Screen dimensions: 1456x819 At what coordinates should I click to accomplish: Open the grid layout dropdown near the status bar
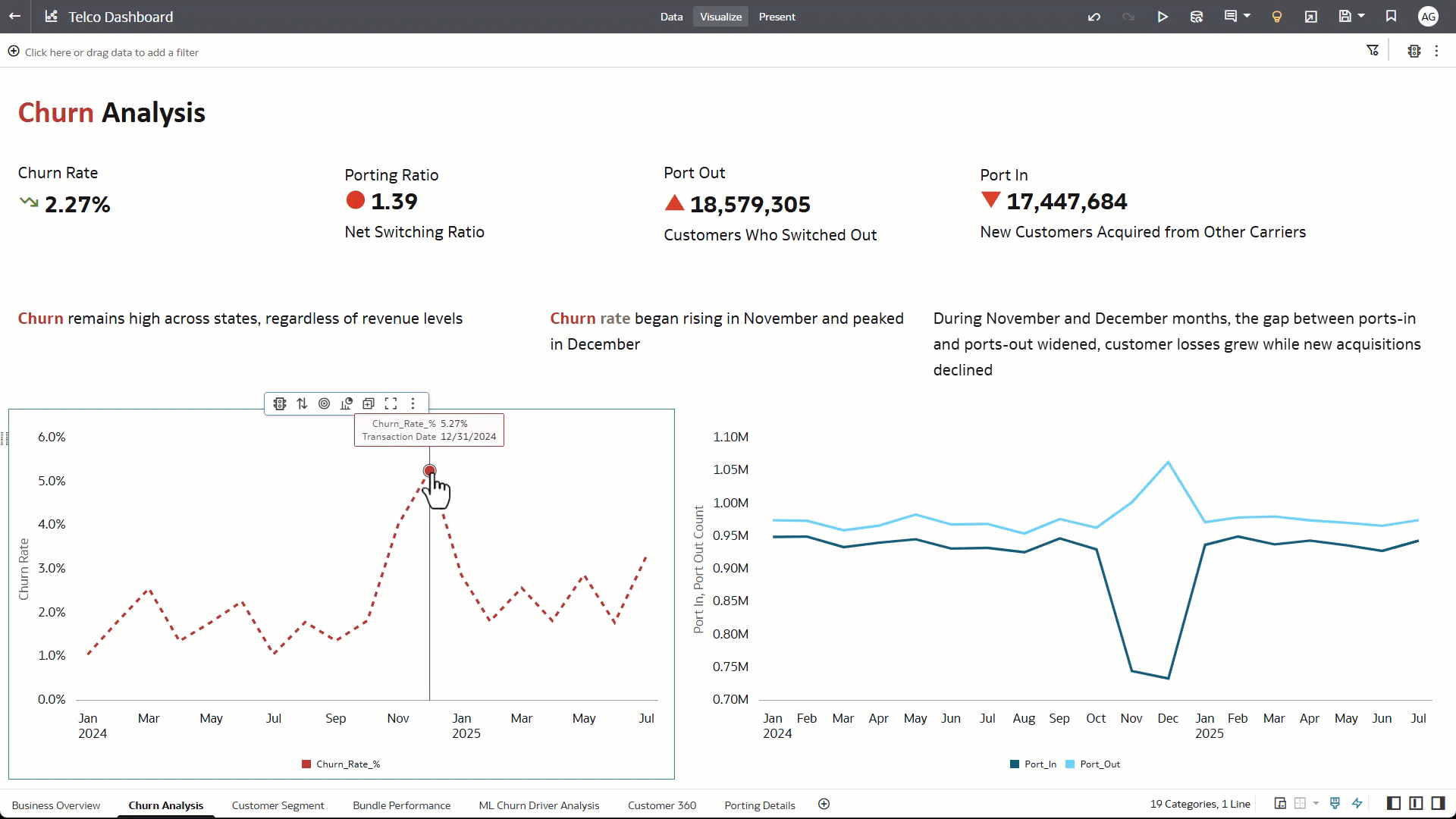coord(1316,803)
